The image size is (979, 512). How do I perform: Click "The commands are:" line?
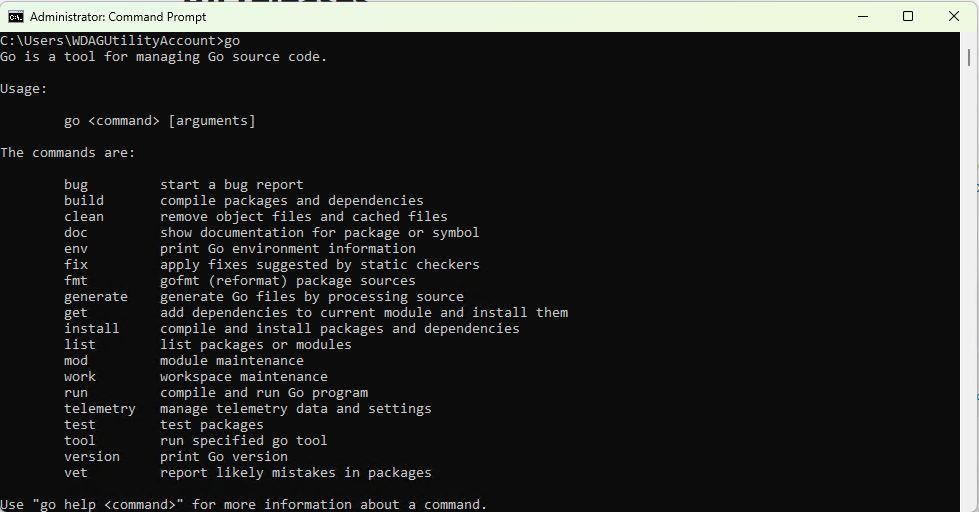click(67, 152)
